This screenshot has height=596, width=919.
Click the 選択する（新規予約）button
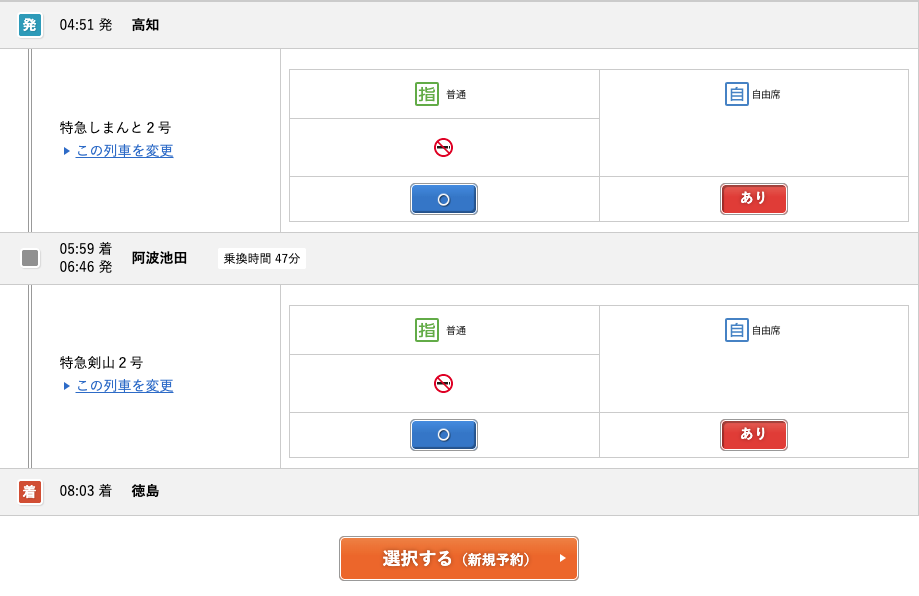point(458,559)
